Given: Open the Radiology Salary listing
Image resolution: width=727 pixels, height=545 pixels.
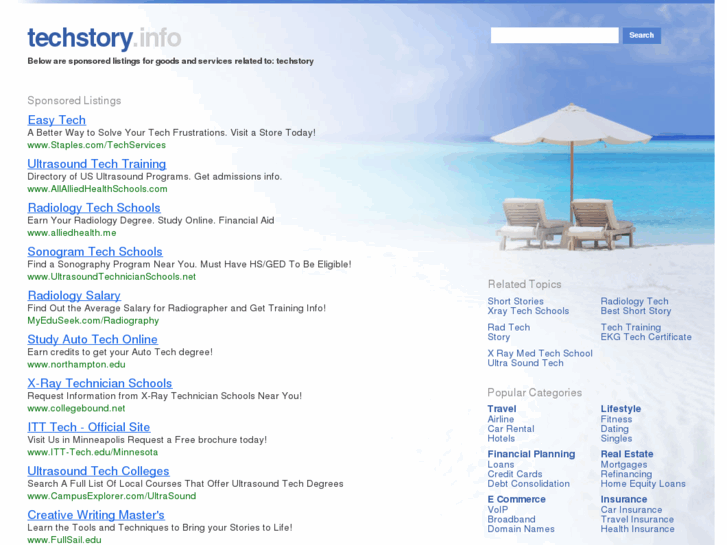Looking at the screenshot, I should [74, 295].
